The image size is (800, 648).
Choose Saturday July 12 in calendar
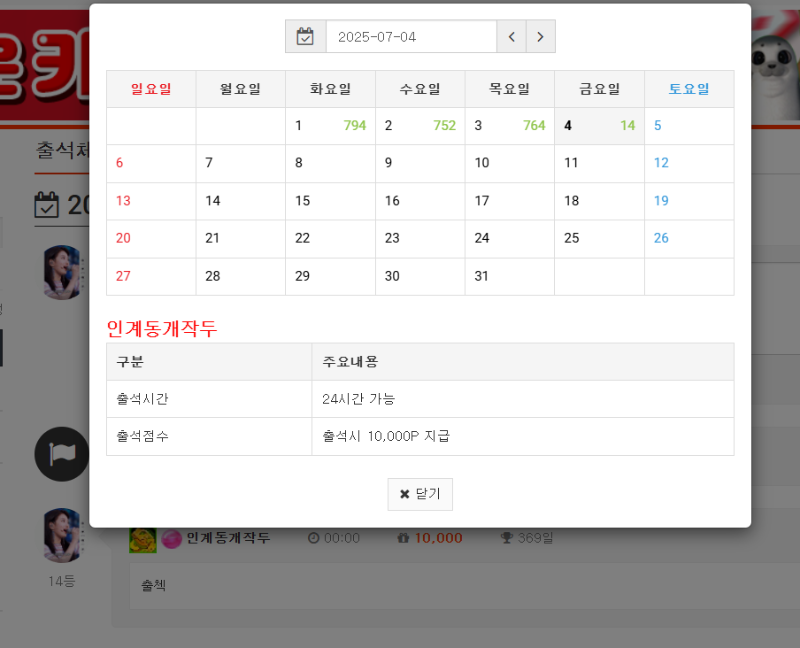[689, 163]
